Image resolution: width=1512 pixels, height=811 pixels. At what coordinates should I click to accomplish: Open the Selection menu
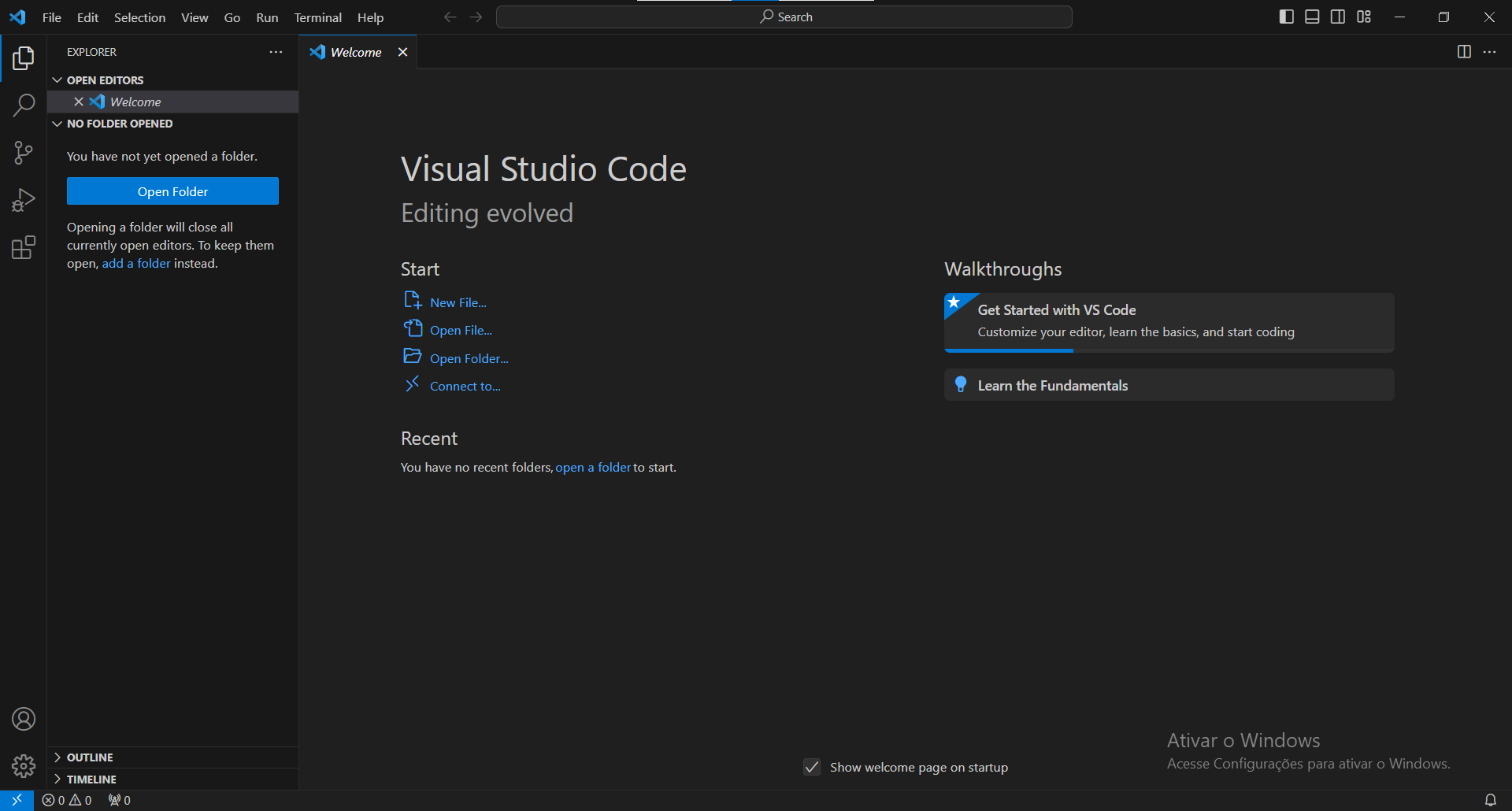pos(139,17)
